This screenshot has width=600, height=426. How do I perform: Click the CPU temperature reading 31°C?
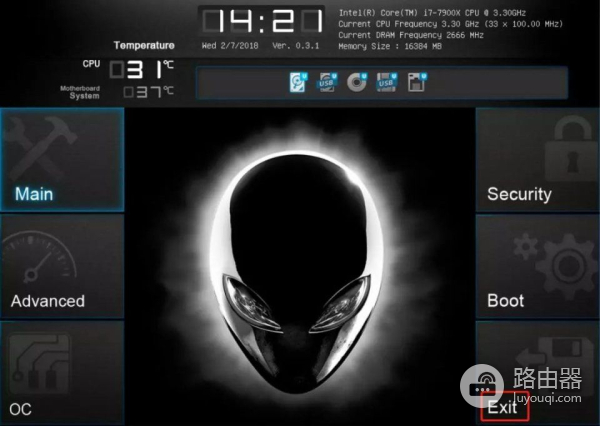point(142,69)
